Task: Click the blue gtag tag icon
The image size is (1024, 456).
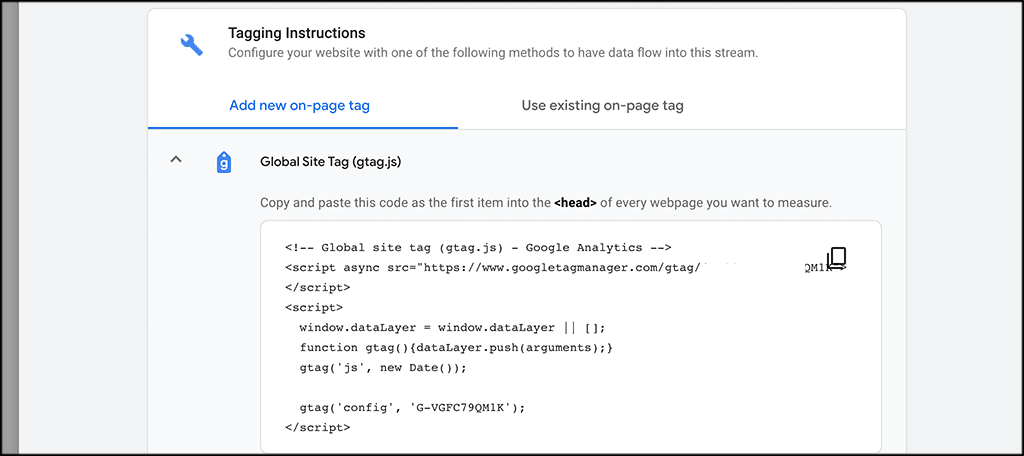Action: click(224, 161)
